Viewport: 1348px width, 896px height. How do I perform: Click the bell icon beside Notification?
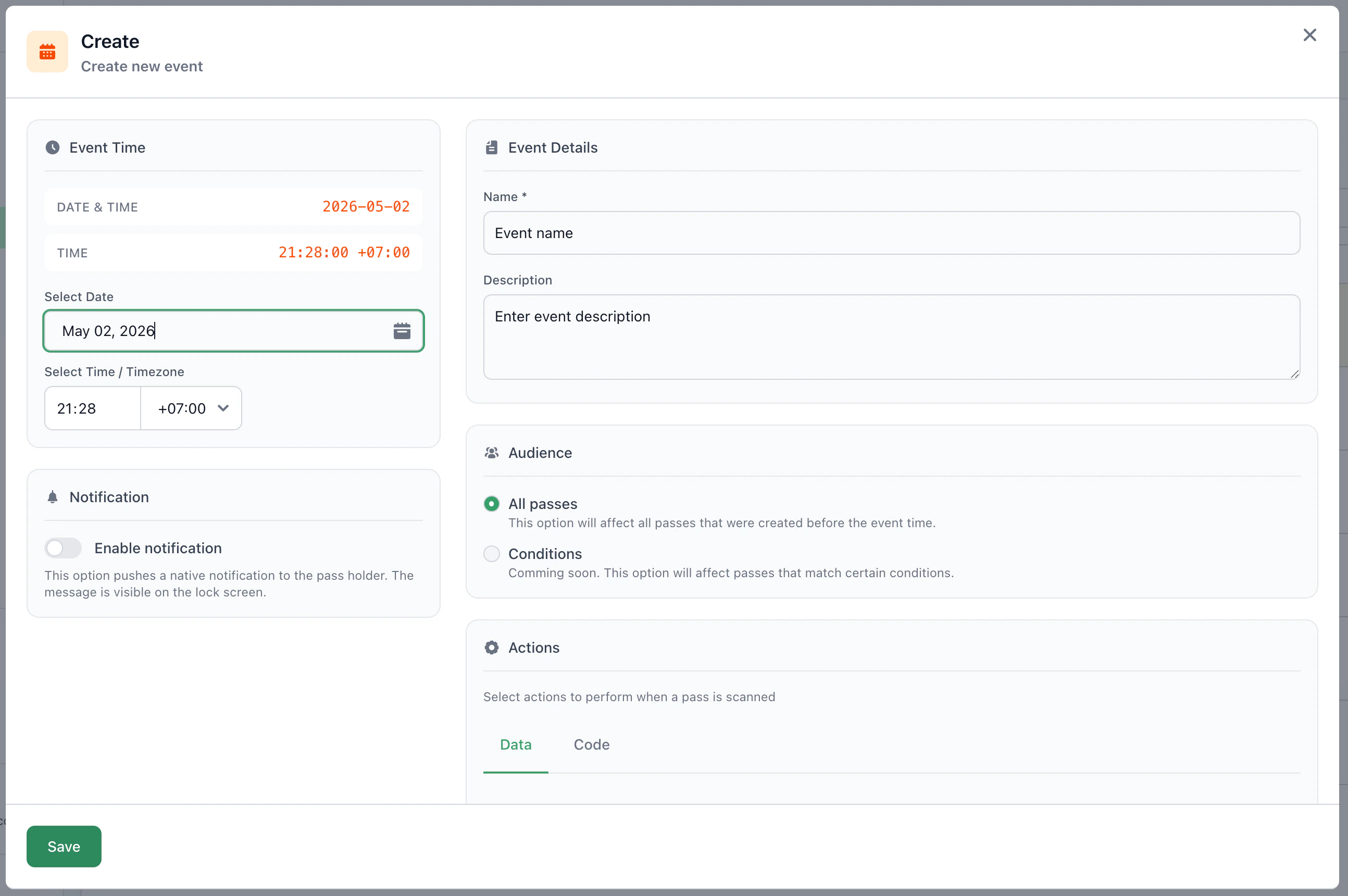pyautogui.click(x=53, y=497)
